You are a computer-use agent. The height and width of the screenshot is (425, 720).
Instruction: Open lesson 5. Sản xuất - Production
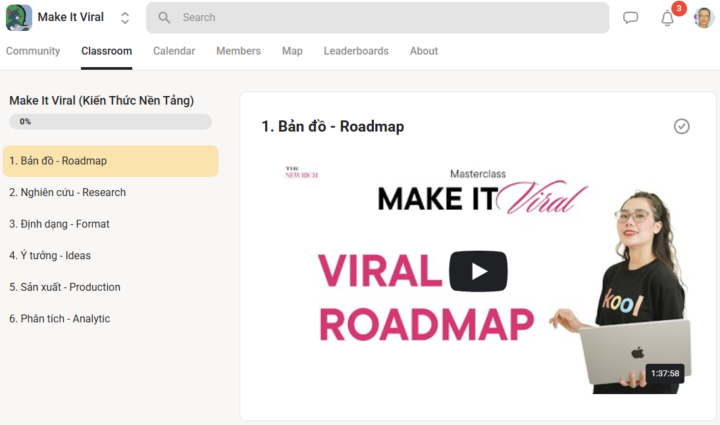(x=111, y=287)
